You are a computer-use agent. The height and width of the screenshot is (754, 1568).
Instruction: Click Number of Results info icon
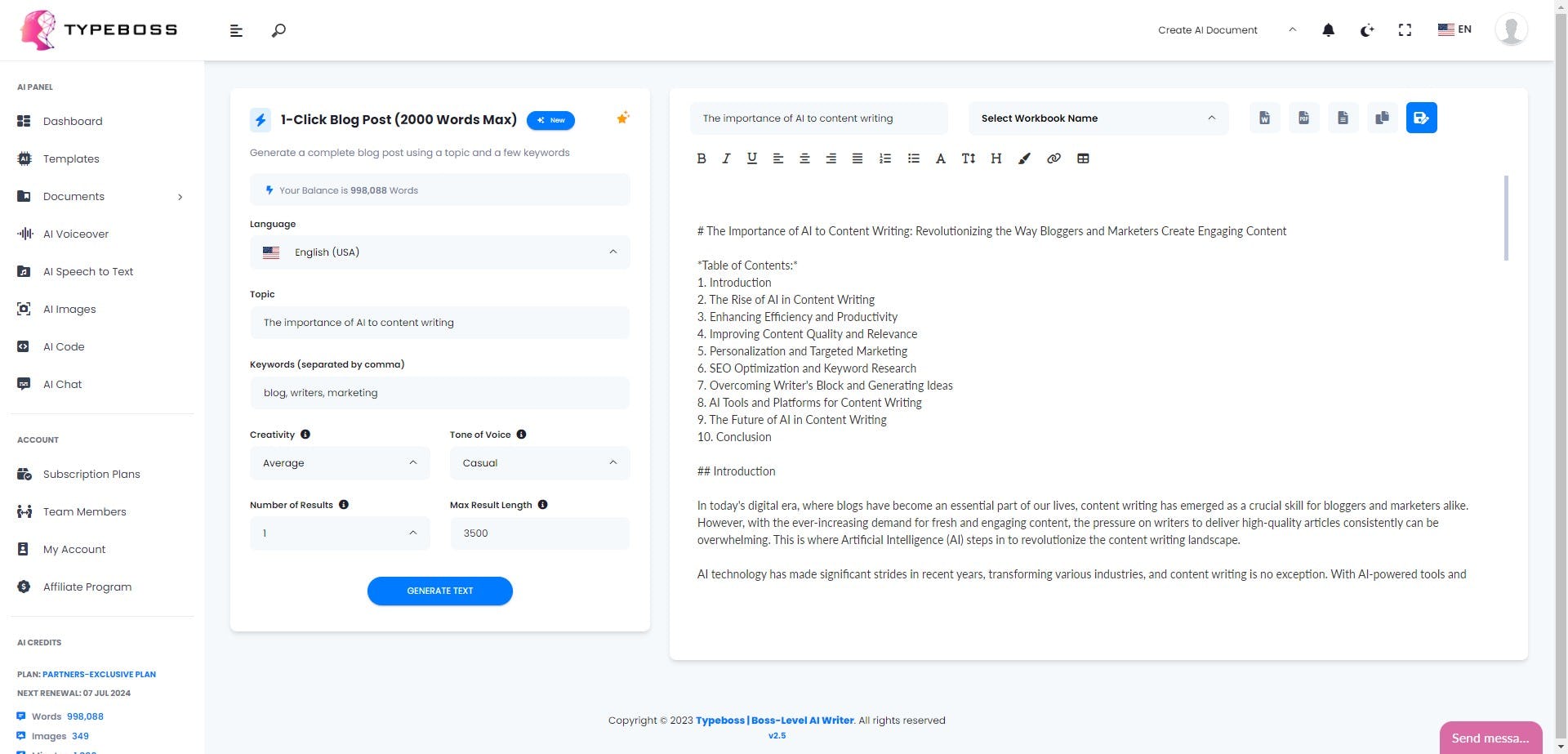[x=344, y=505]
